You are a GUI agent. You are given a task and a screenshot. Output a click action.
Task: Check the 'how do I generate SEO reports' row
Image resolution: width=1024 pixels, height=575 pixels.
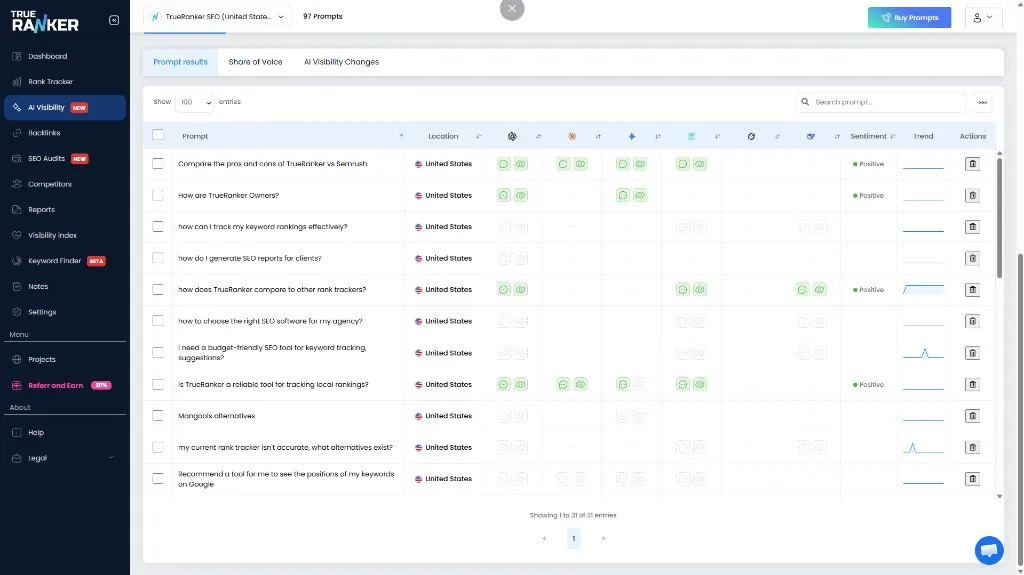point(157,257)
